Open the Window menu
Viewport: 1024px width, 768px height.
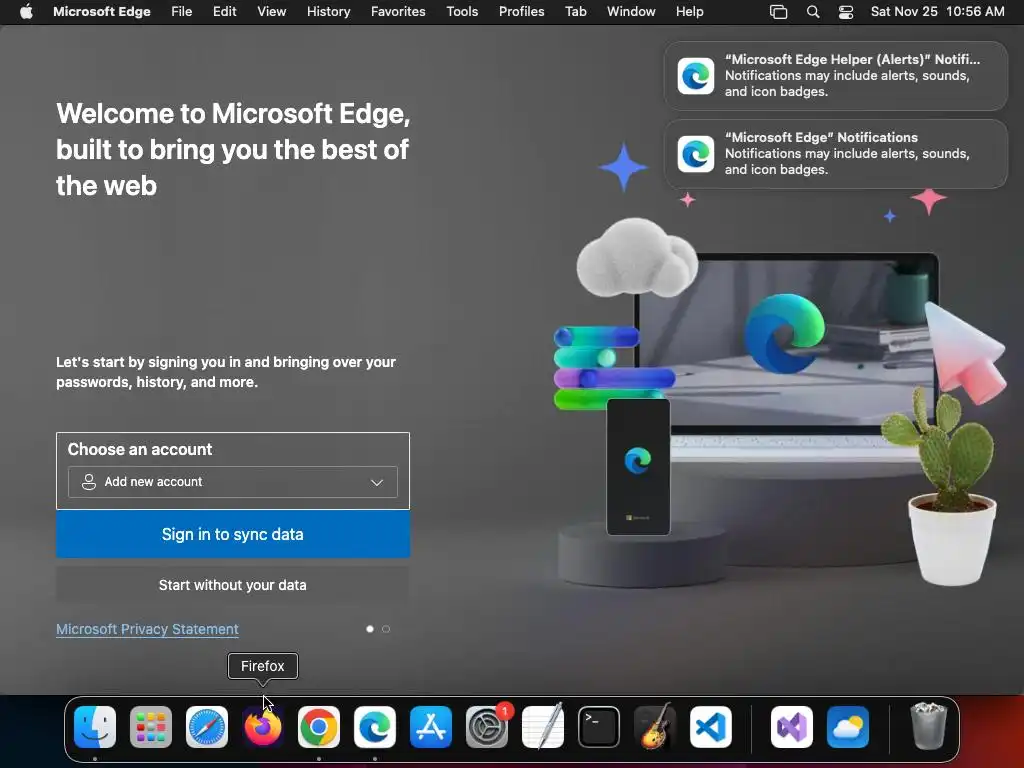tap(631, 11)
